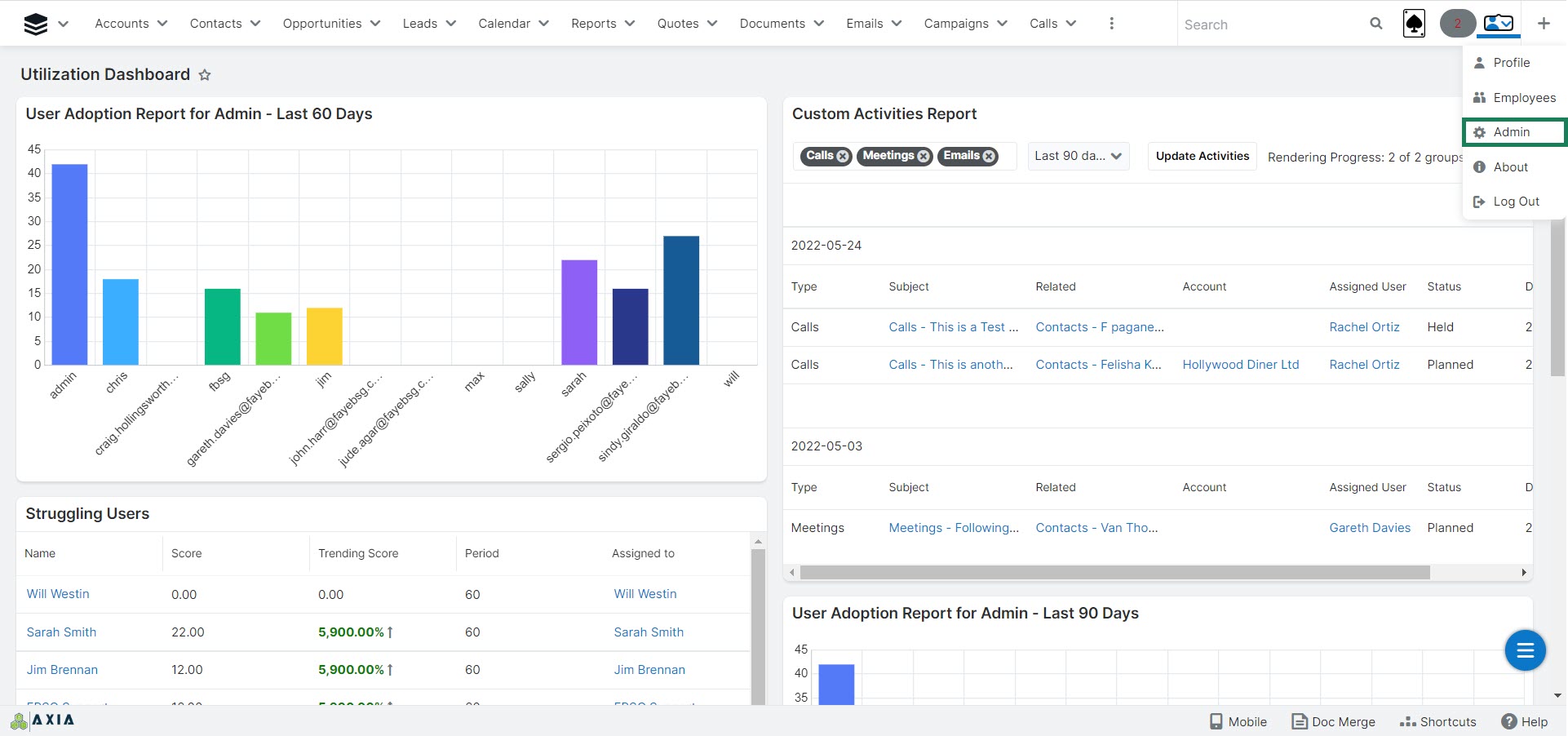
Task: Click the Update Activities button
Action: (1202, 156)
